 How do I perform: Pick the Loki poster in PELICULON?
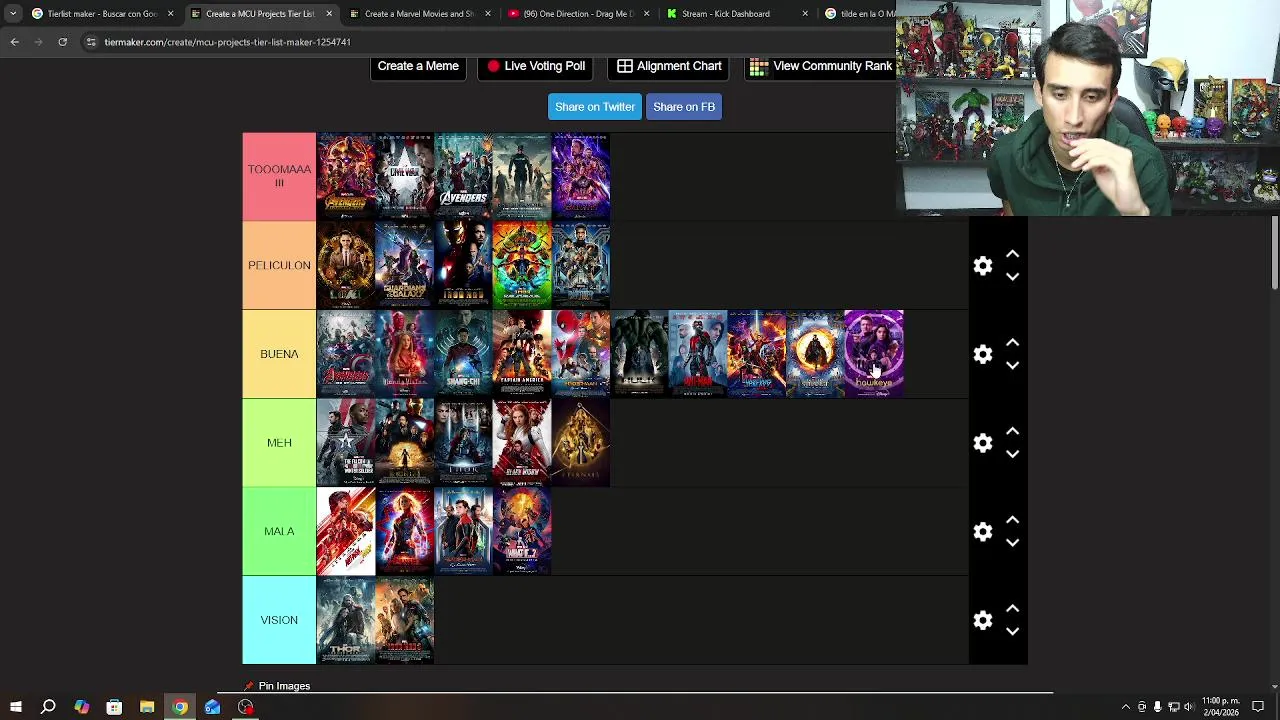346,265
